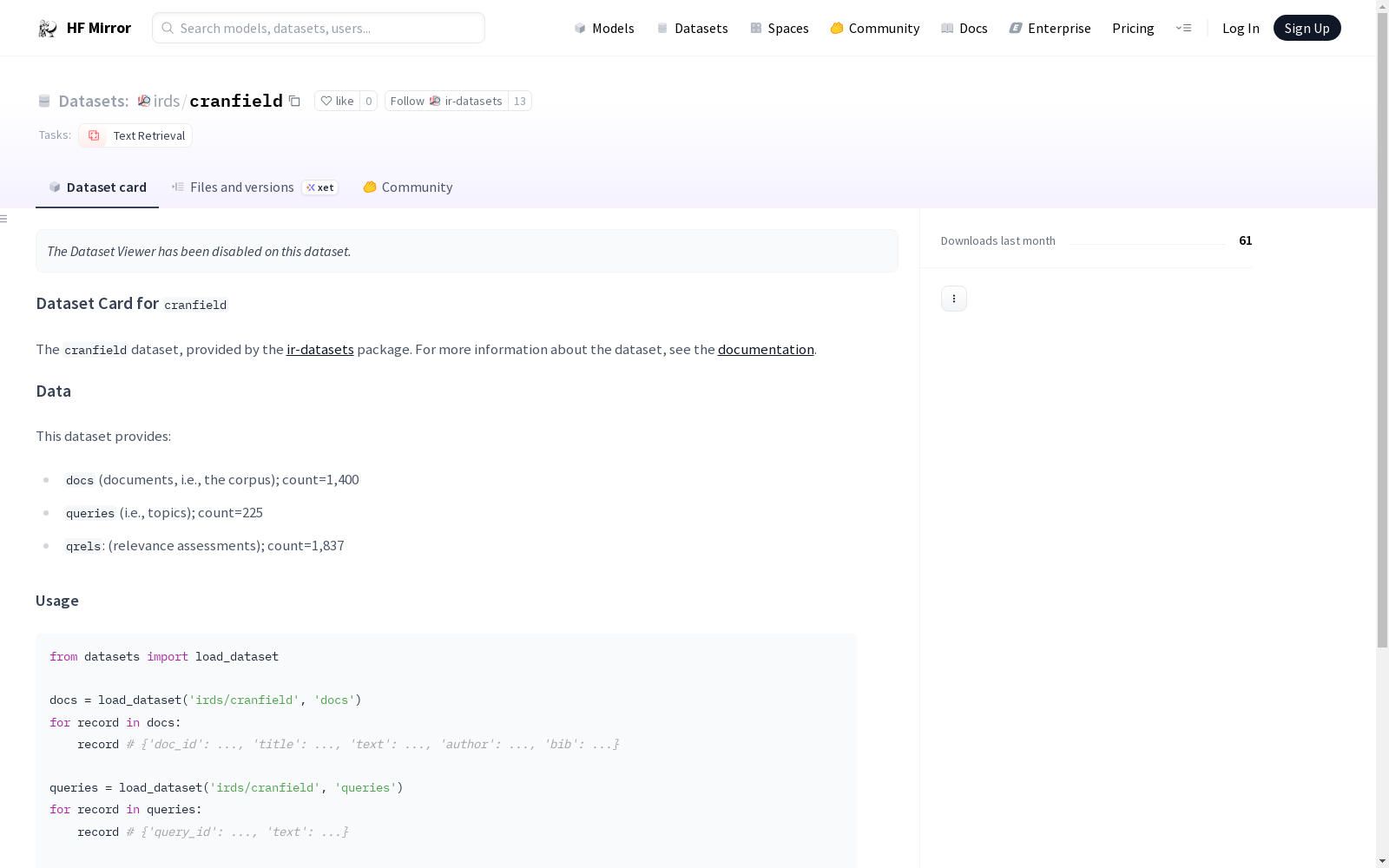Click the downloads value 61

coord(1246,240)
